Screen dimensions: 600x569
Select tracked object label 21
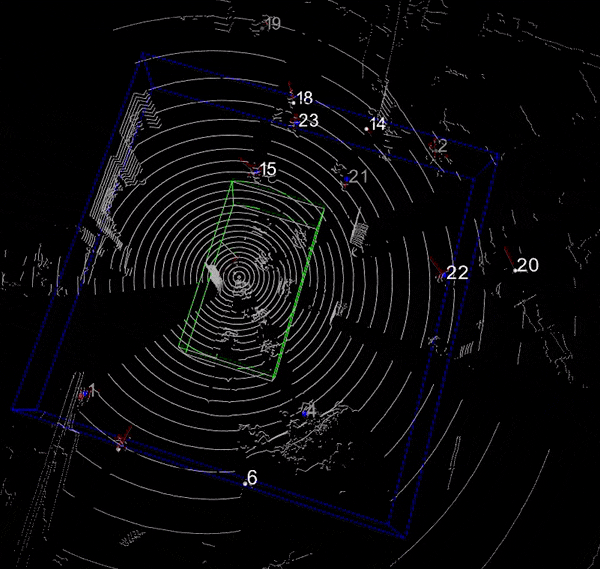click(359, 176)
